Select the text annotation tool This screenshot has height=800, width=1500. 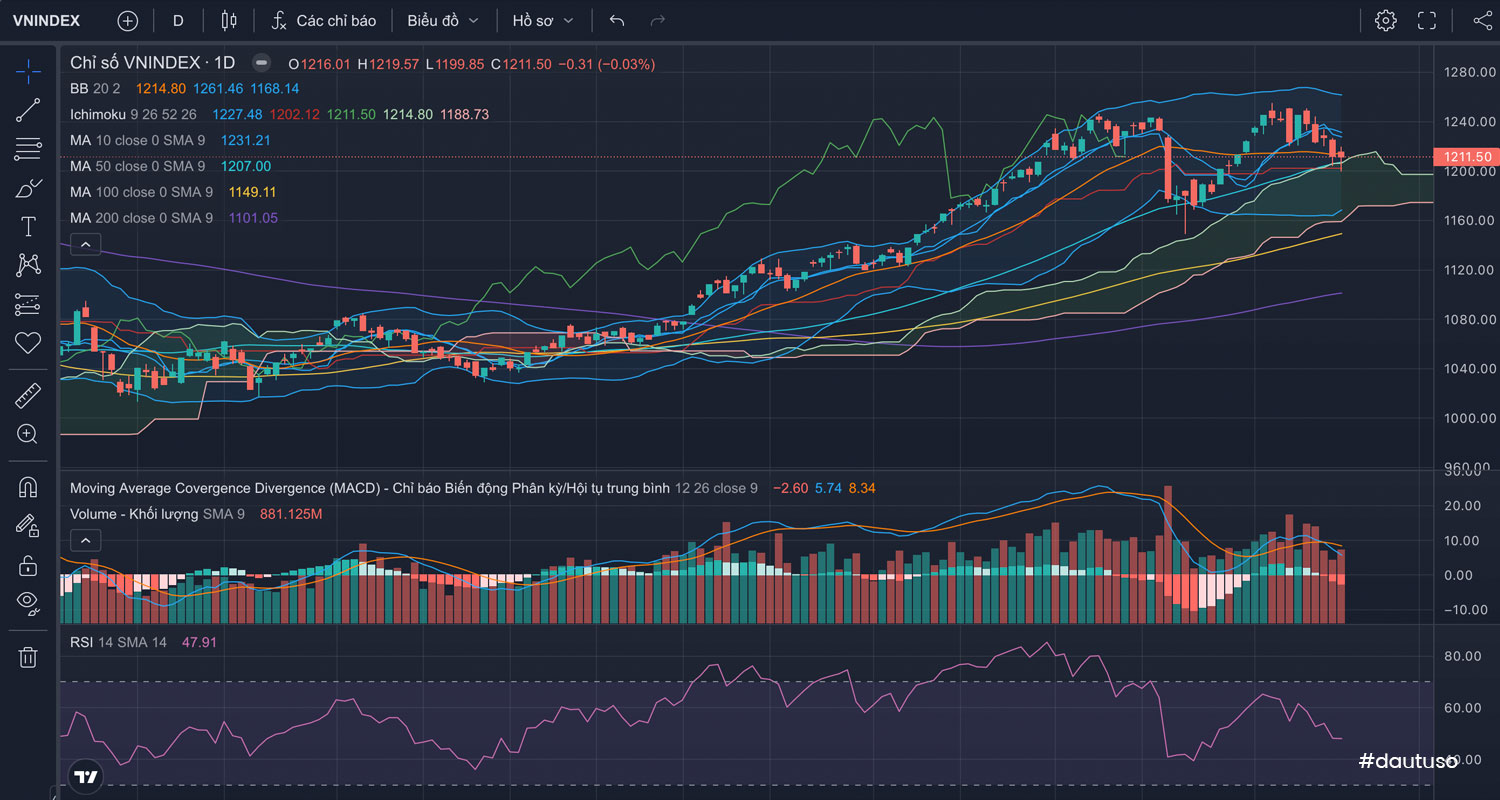click(28, 227)
